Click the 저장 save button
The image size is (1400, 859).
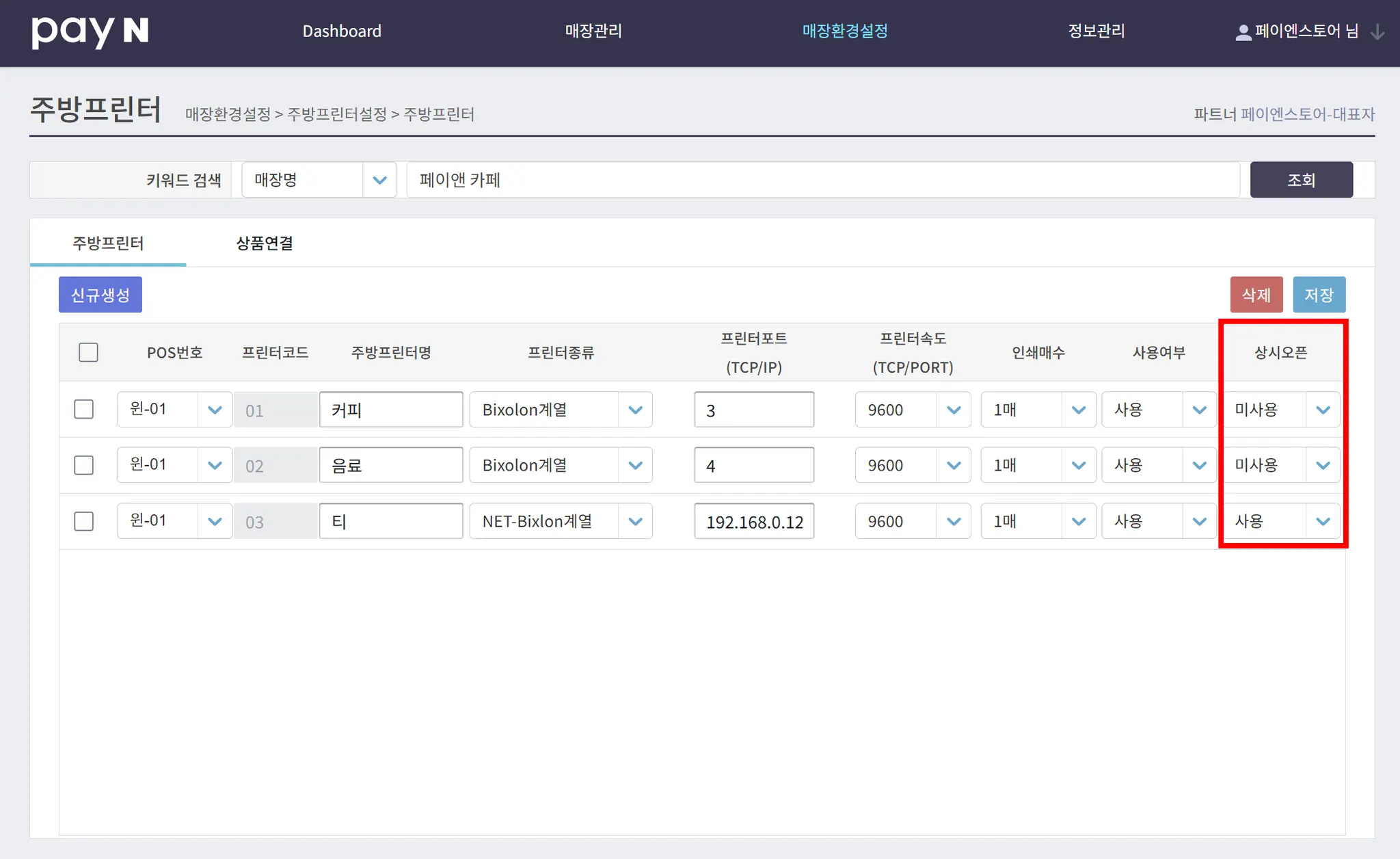coord(1319,295)
